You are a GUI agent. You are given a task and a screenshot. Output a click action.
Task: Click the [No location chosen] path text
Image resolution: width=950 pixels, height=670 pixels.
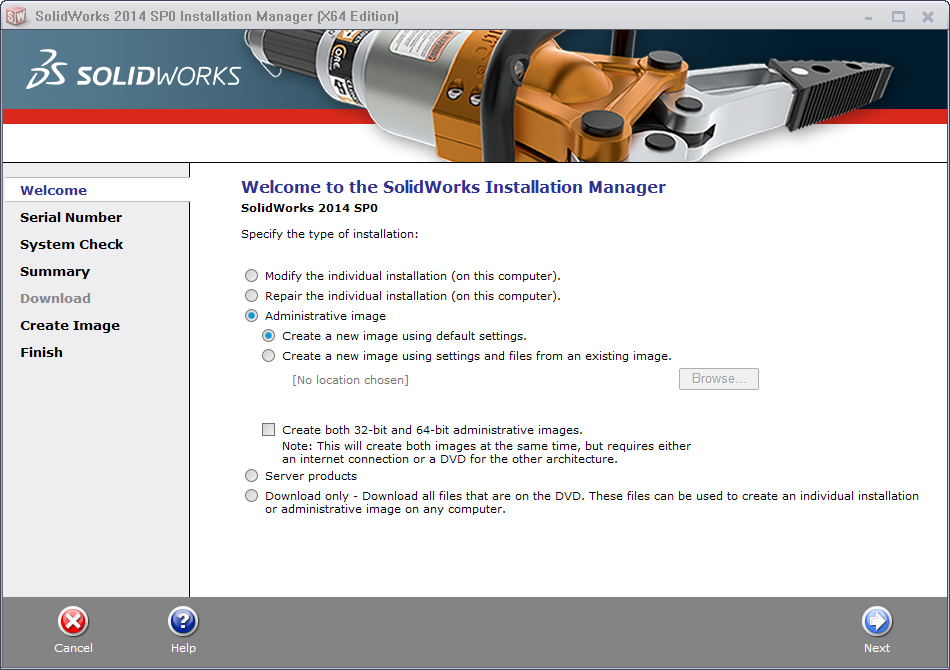pos(350,380)
